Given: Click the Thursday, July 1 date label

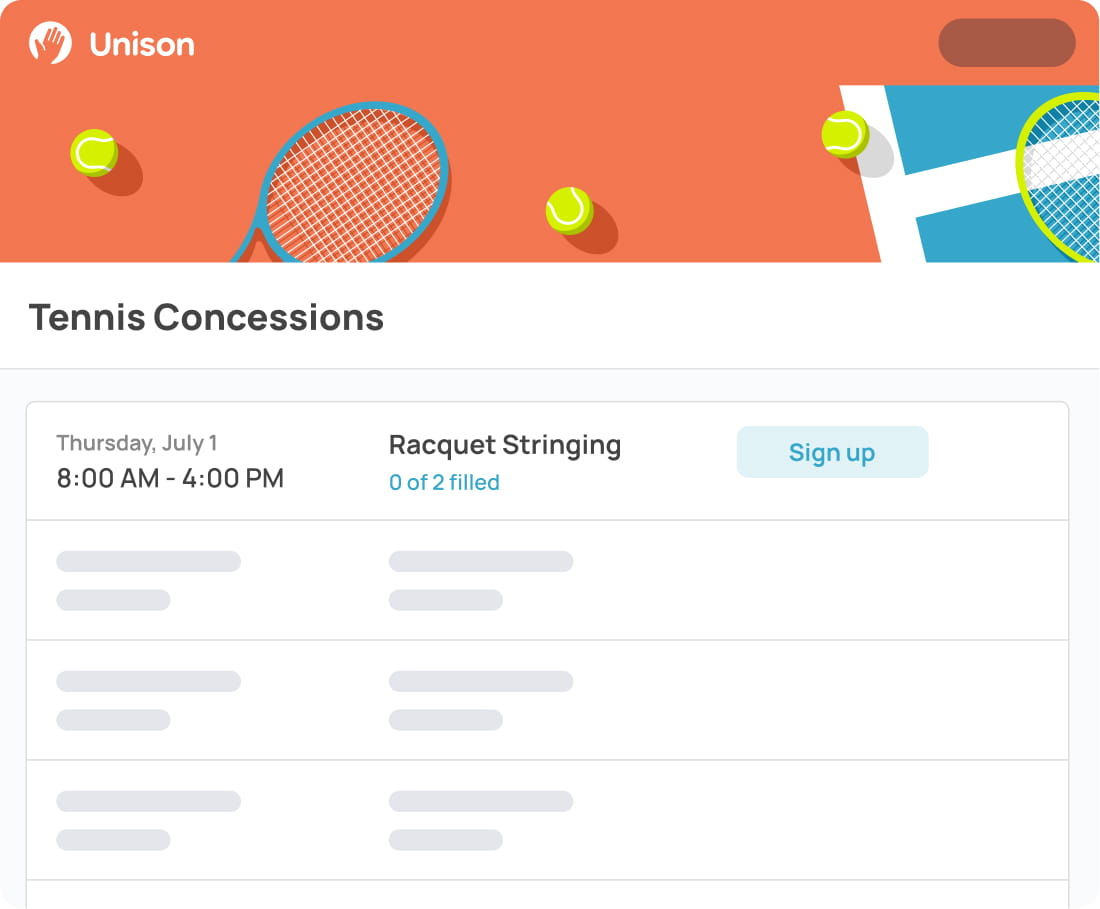Looking at the screenshot, I should tap(137, 442).
